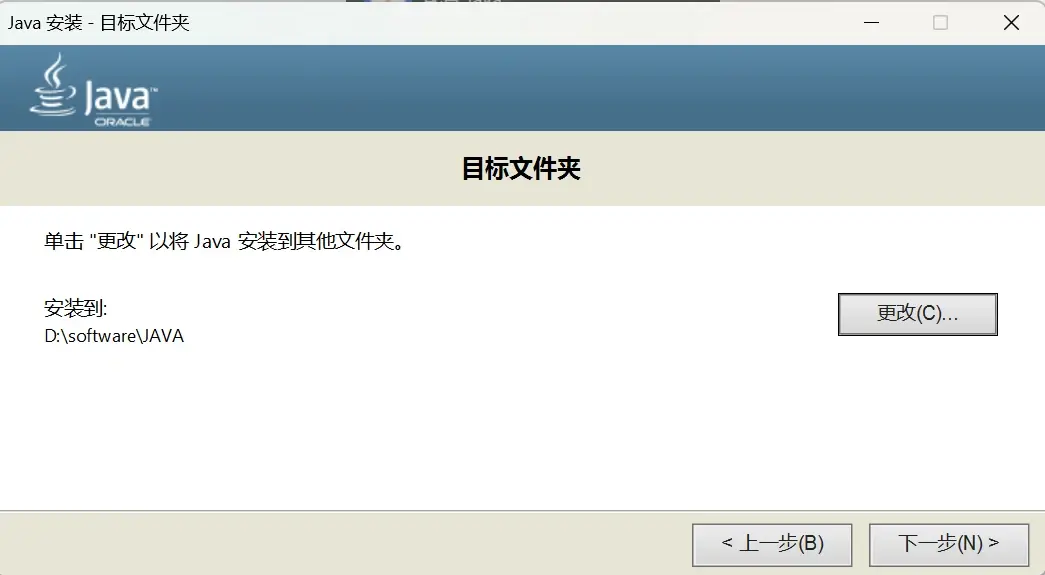Screen dimensions: 1045x575
Task: Click the 更改(C)... button to change folder
Action: [x=917, y=314]
